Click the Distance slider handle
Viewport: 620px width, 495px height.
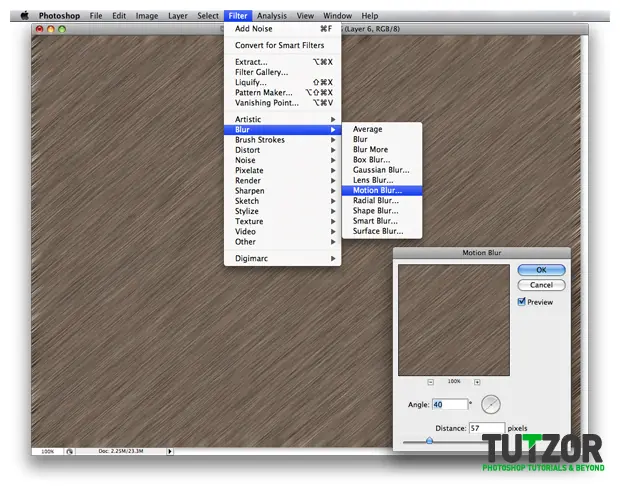tap(429, 440)
